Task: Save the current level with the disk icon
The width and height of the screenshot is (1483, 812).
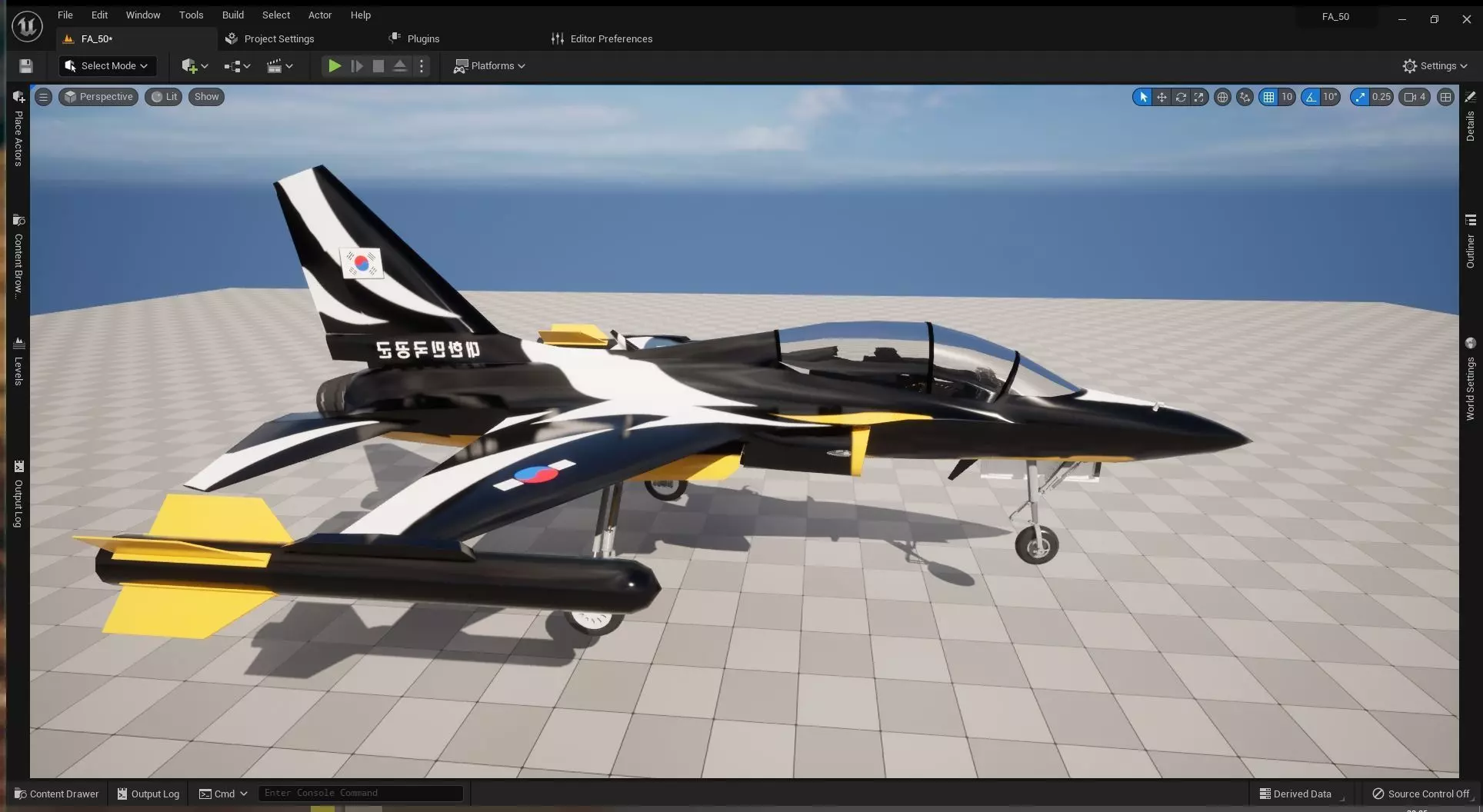Action: click(x=26, y=66)
